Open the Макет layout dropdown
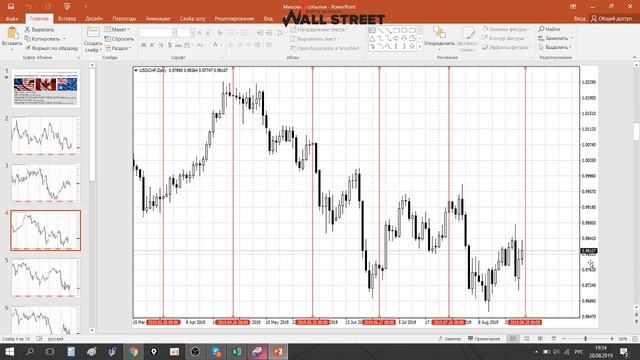640x360 pixels. click(117, 29)
